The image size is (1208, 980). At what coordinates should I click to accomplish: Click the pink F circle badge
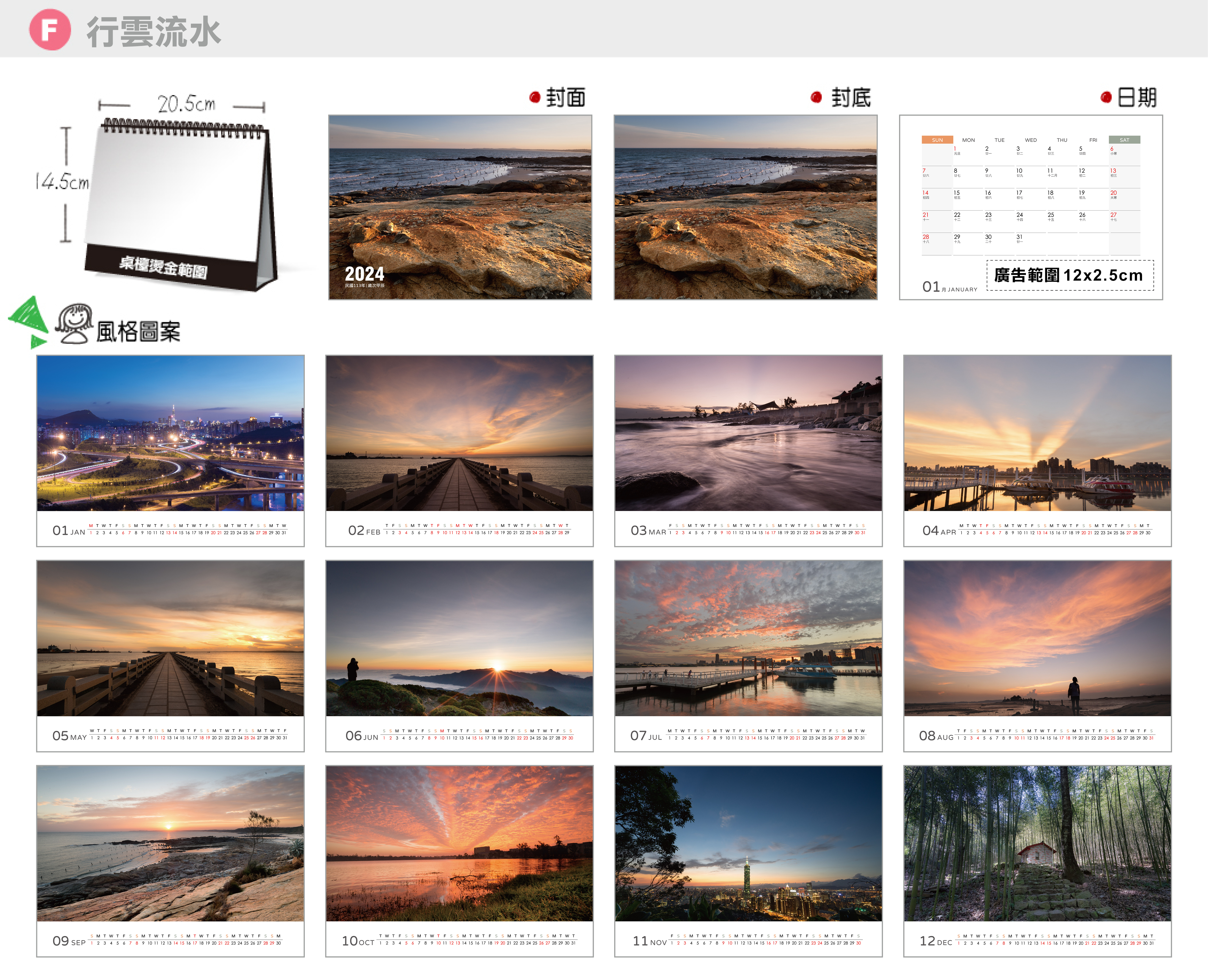[50, 30]
